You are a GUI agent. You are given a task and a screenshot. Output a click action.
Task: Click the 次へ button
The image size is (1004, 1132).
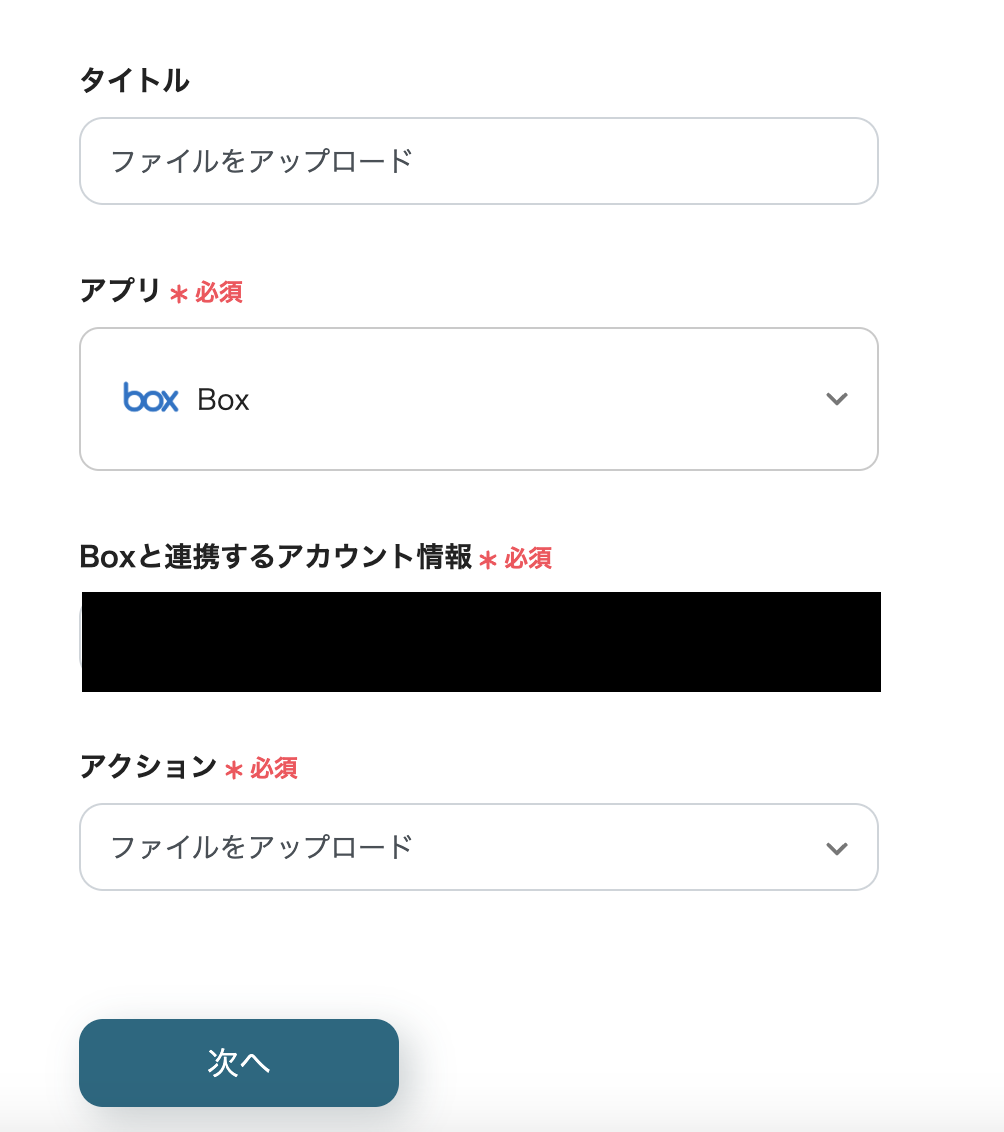click(239, 1062)
